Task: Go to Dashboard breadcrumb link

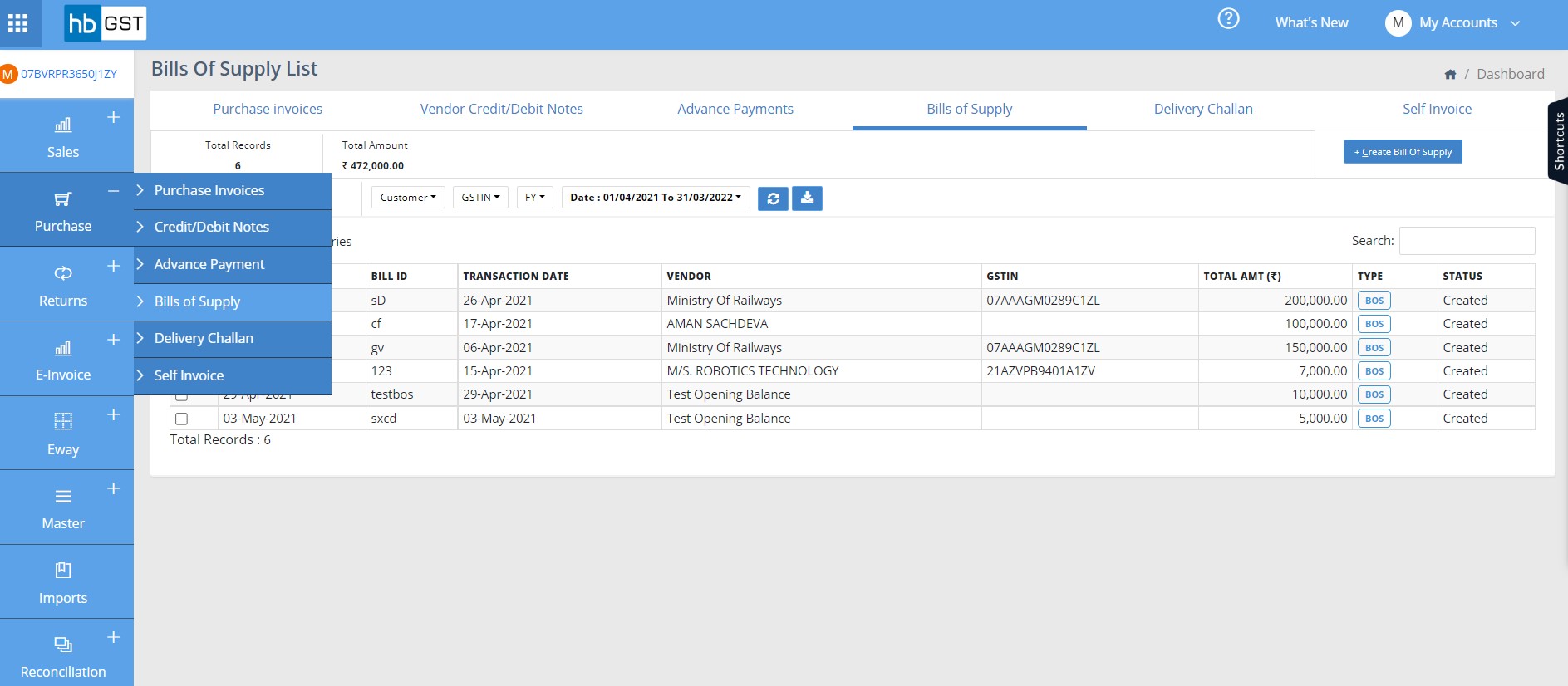Action: click(1510, 74)
